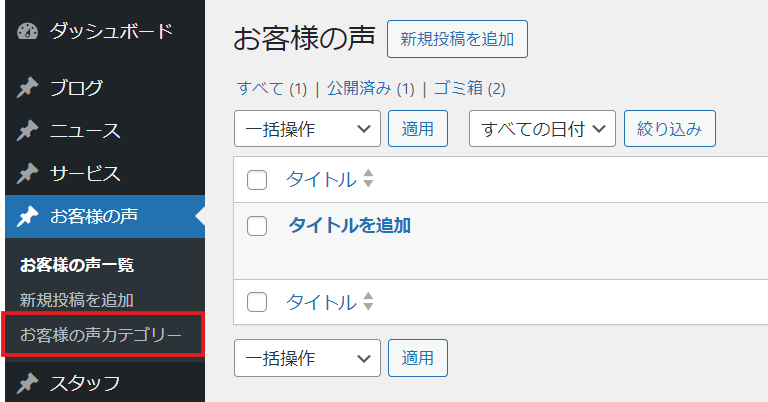
Task: Click the 絞り込み filter button
Action: [670, 129]
